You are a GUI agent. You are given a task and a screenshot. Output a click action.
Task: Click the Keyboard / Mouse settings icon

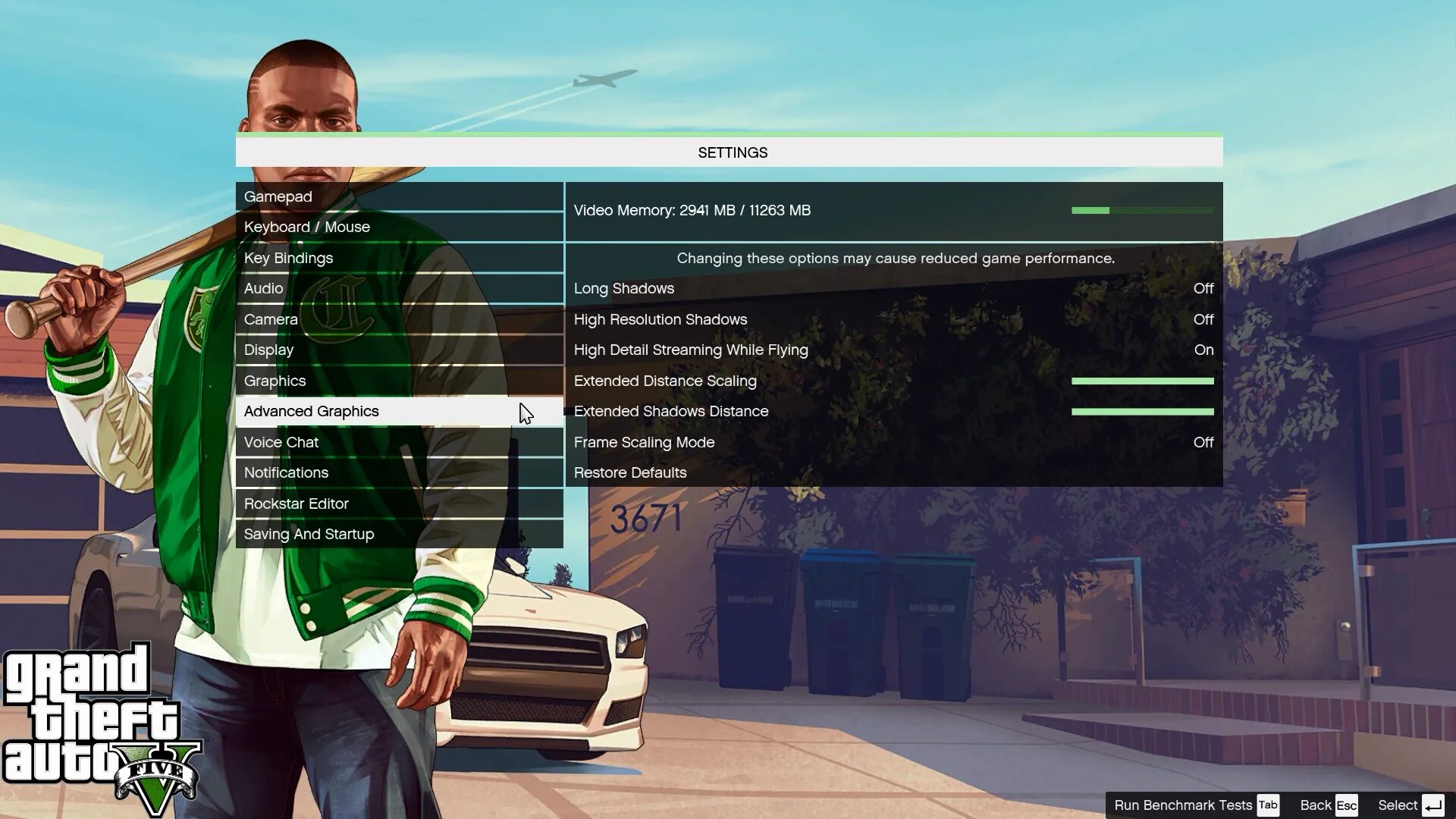point(307,227)
